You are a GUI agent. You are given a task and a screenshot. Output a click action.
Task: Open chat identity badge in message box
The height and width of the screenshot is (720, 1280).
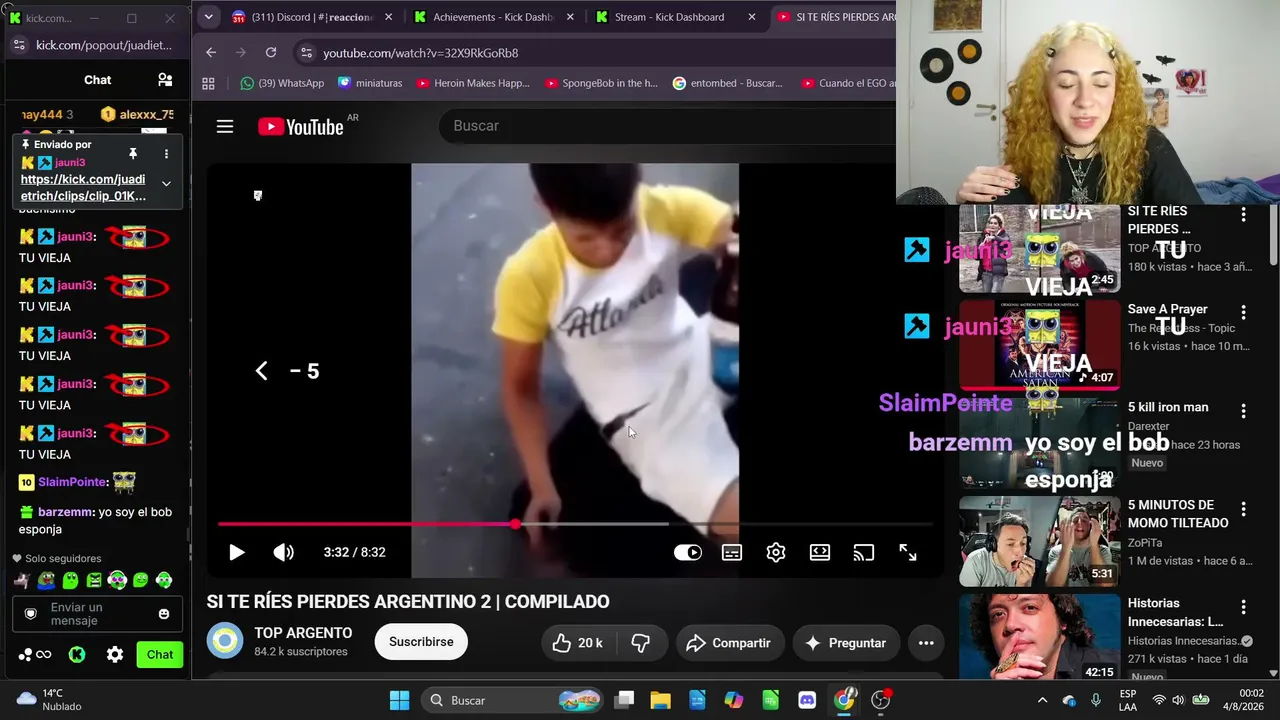(31, 614)
